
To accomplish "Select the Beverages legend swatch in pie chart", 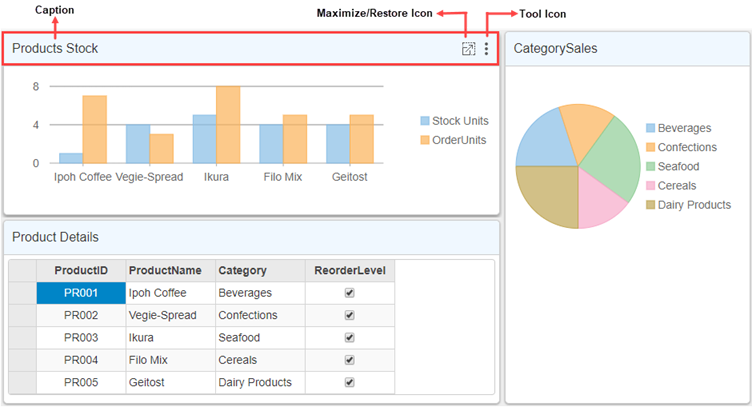I will [x=651, y=128].
